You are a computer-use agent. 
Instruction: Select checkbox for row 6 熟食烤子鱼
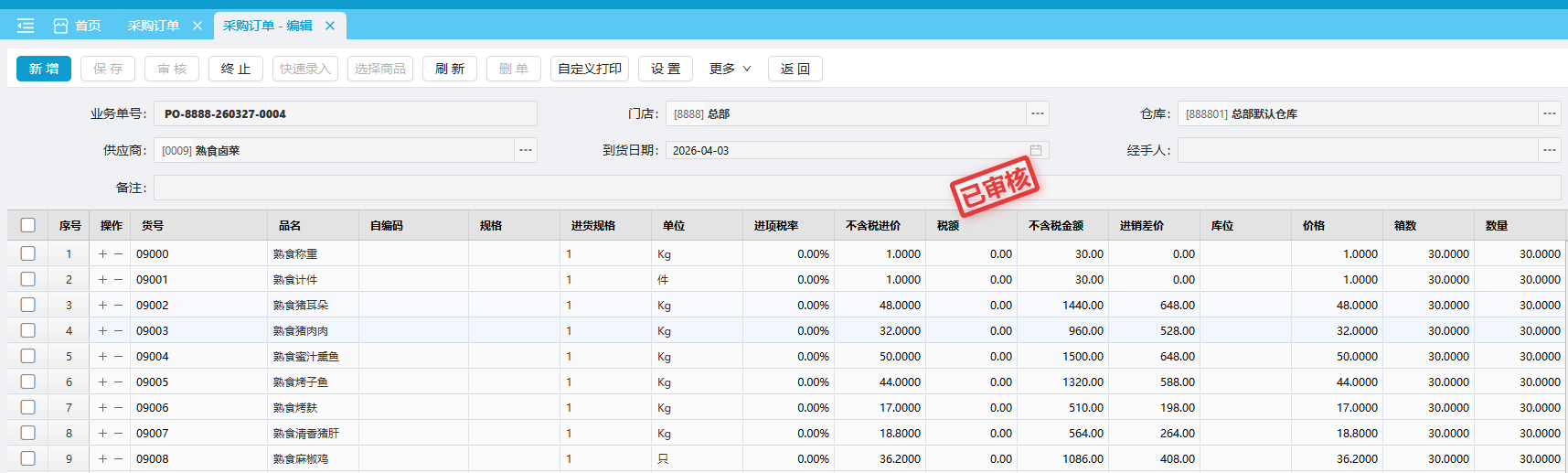(28, 382)
